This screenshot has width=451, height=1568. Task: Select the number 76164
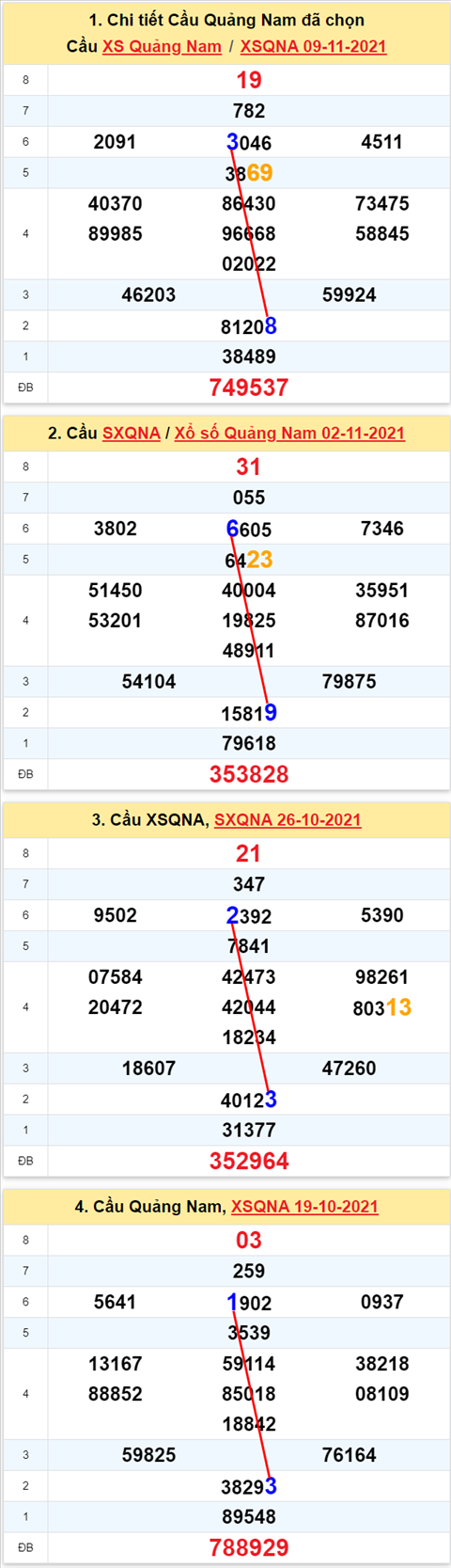coord(350,1454)
